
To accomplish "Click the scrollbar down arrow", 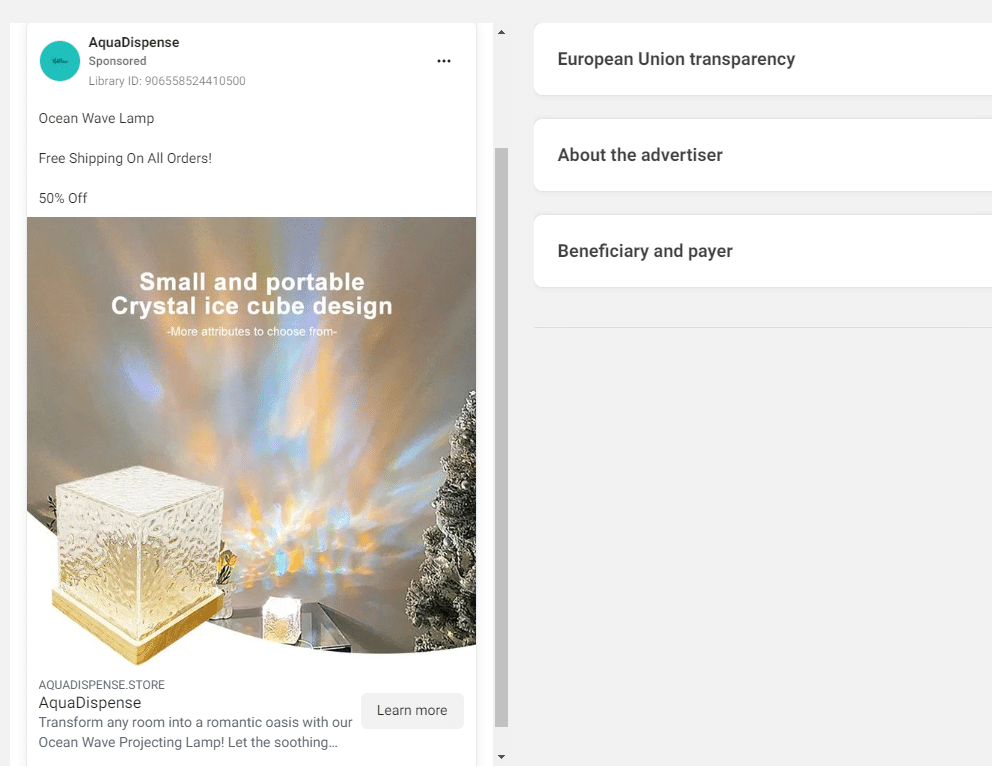I will click(x=502, y=757).
